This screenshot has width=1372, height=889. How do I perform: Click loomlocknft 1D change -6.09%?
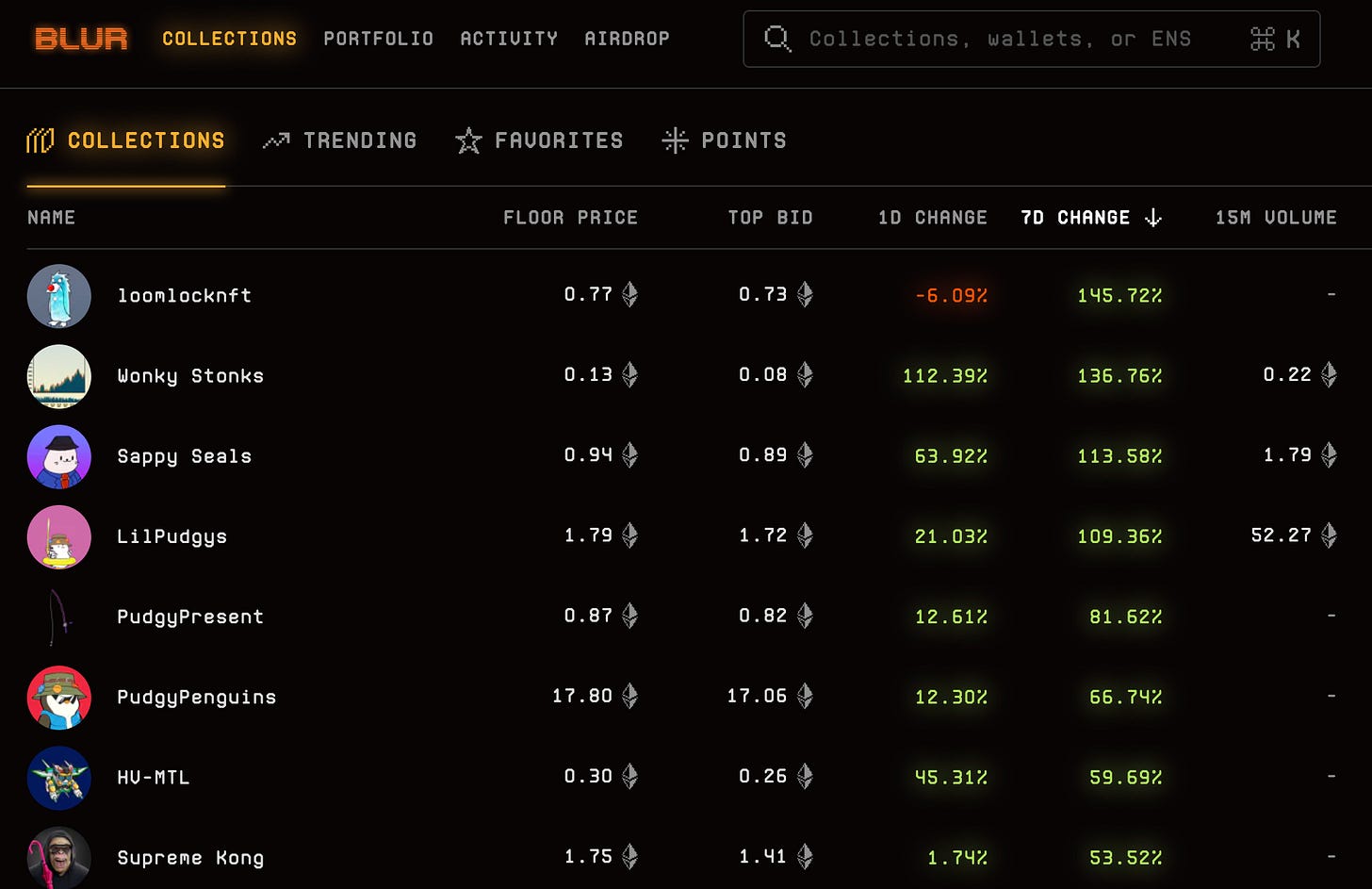(951, 296)
